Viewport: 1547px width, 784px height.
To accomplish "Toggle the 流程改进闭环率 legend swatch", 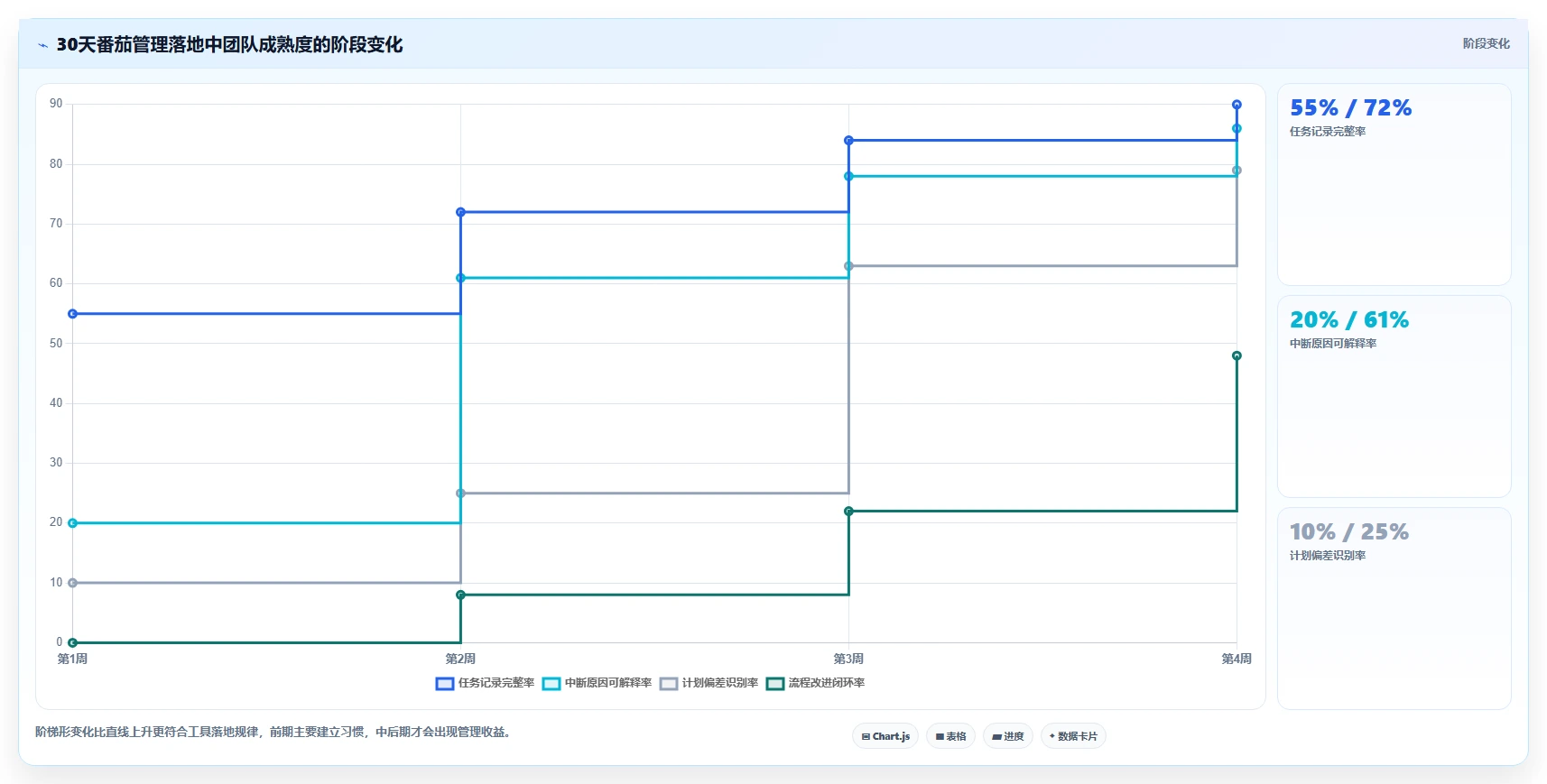I will click(775, 684).
